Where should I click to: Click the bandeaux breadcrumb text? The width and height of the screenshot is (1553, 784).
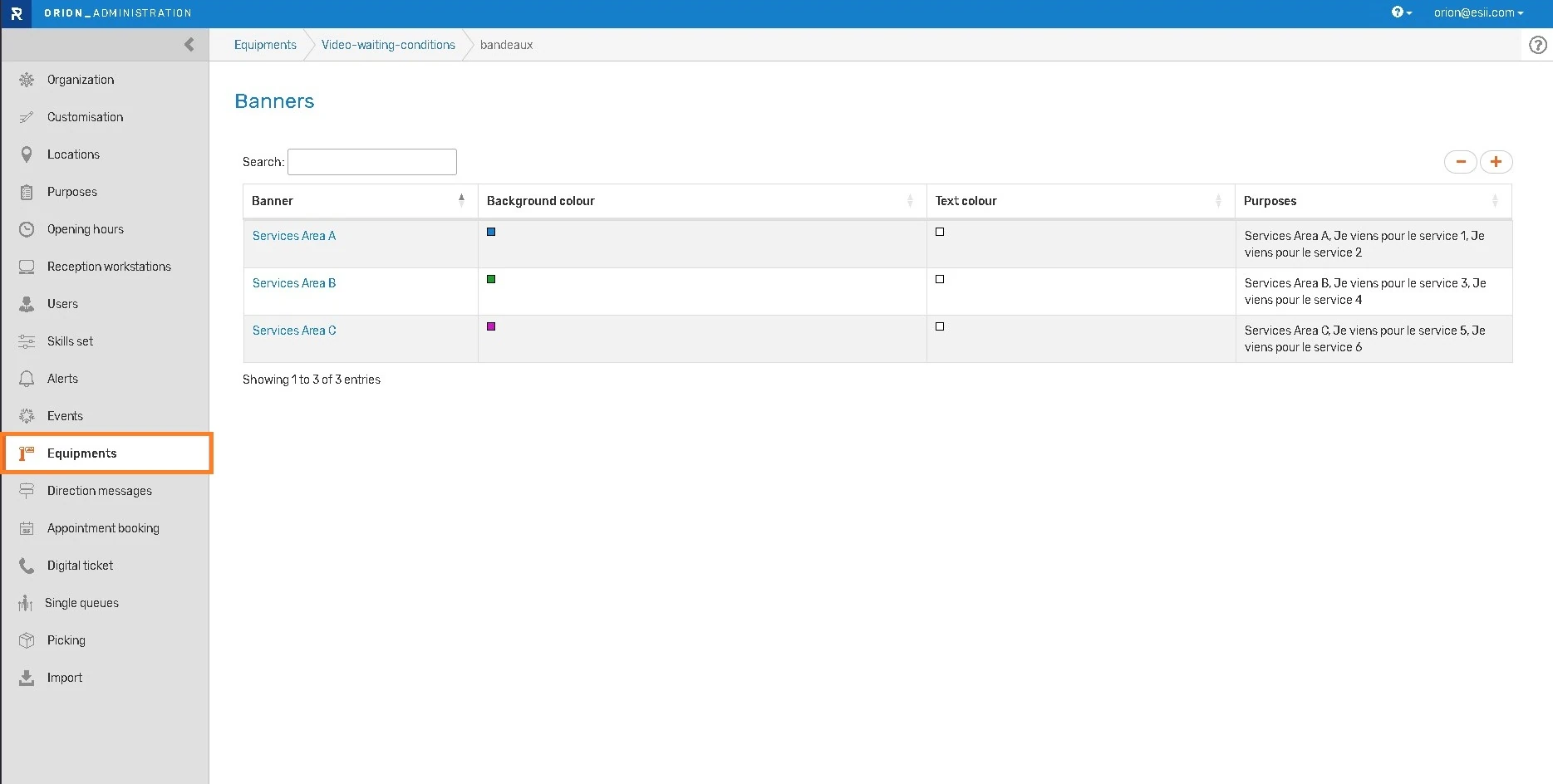[506, 45]
